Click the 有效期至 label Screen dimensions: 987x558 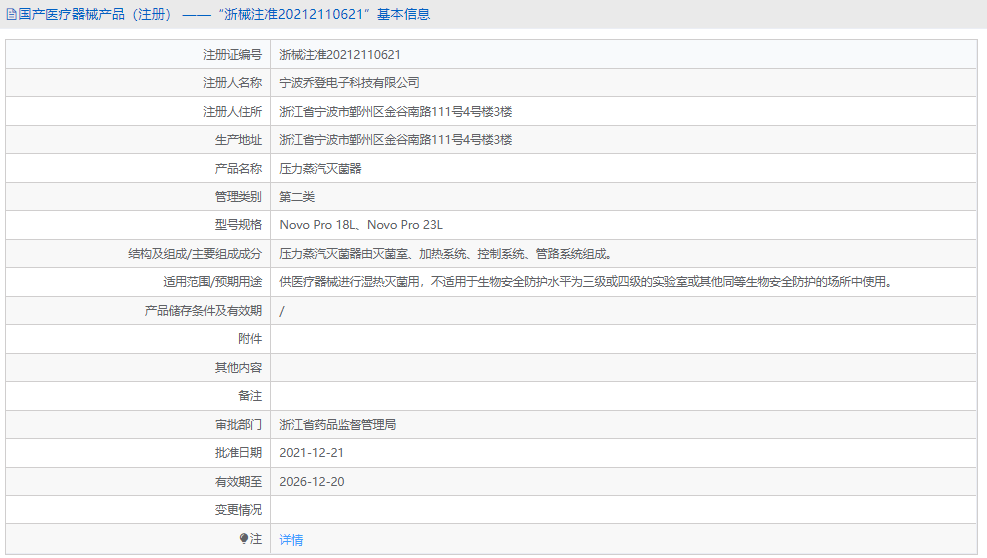click(238, 482)
